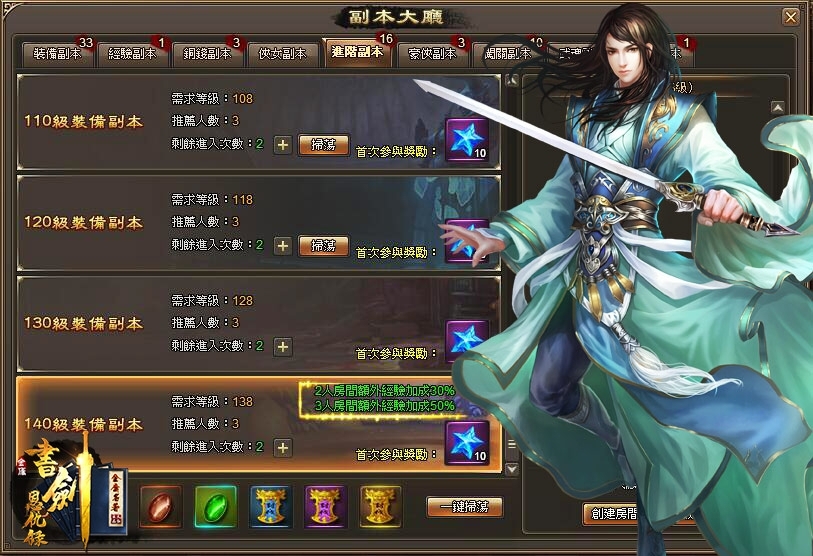
Task: Click the blue banner token icon
Action: 271,507
